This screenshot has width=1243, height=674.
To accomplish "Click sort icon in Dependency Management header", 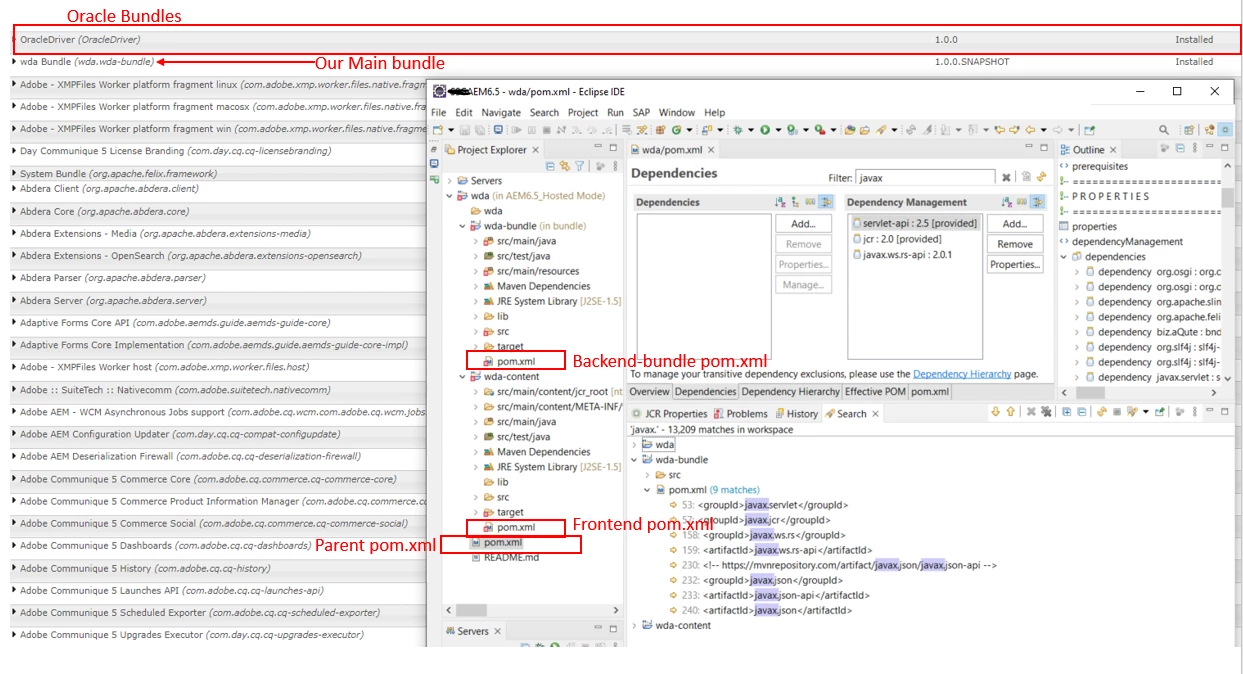I will pyautogui.click(x=1007, y=202).
